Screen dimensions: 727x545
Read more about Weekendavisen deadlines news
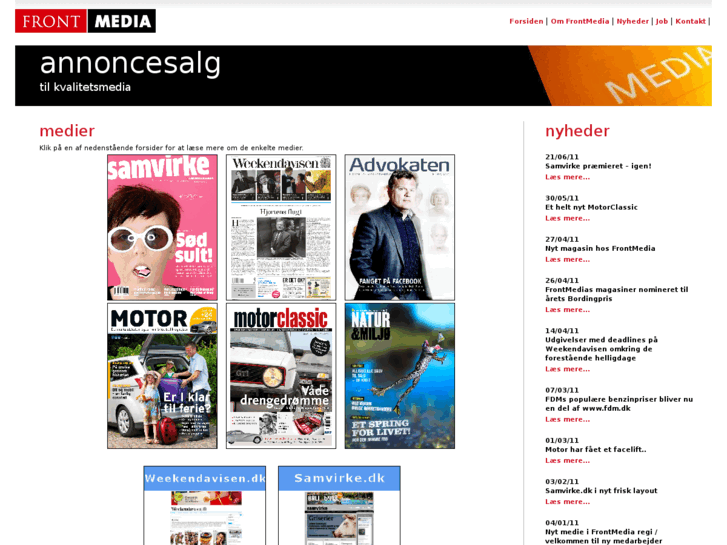[568, 369]
